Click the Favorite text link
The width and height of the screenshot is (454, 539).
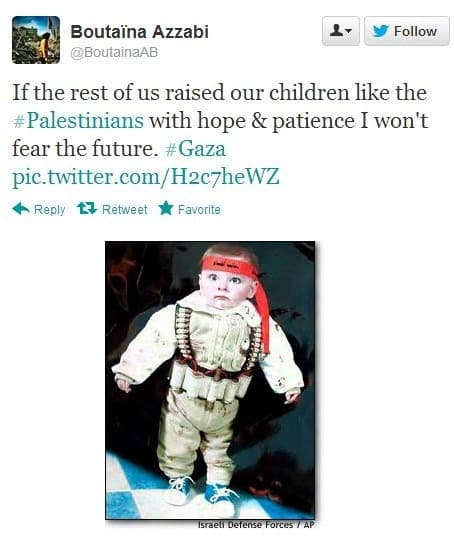pyautogui.click(x=199, y=209)
